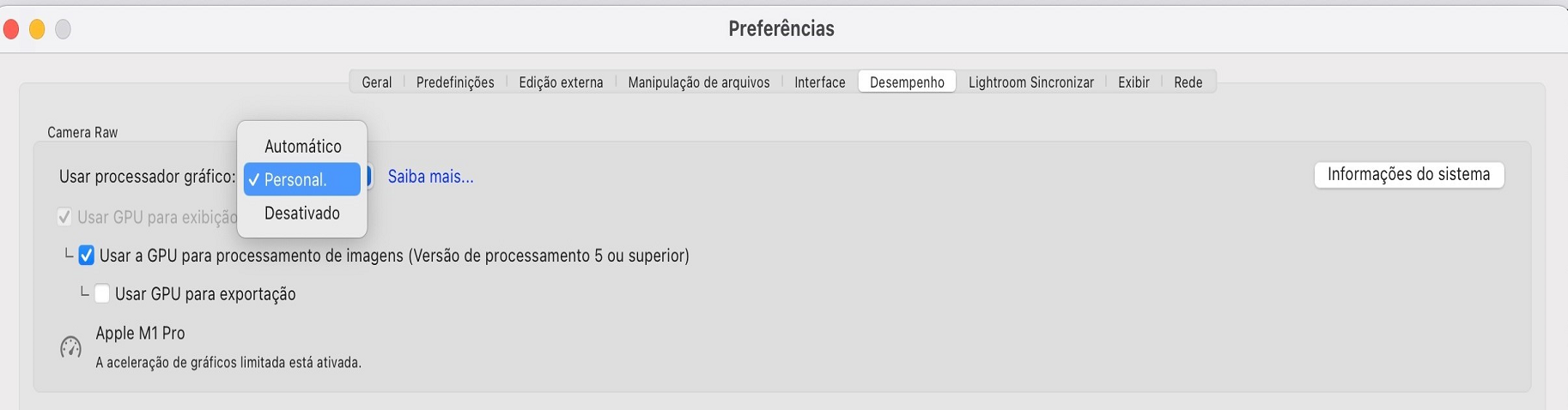Click the yellow minimize window button
Viewport: 1568px width, 410px height.
coord(37,30)
